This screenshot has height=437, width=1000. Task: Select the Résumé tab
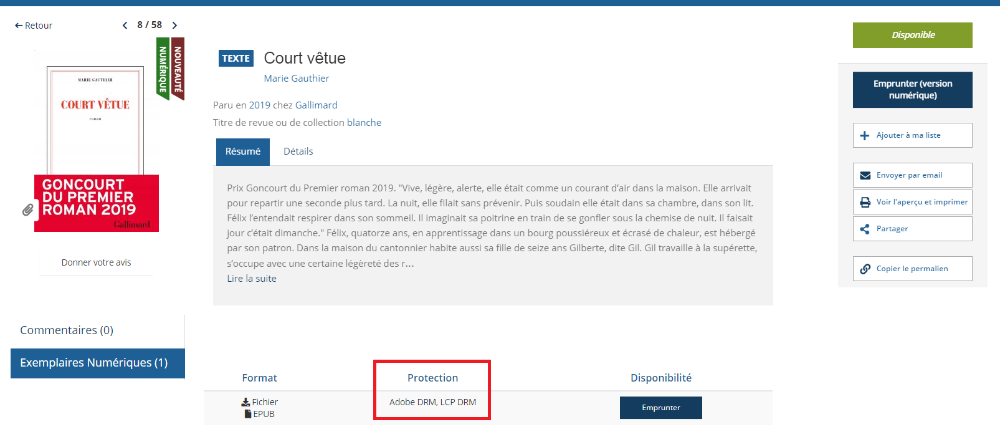[x=243, y=152]
